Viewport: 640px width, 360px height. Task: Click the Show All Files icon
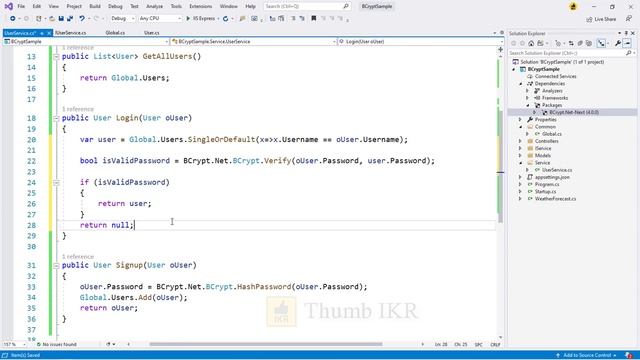tap(589, 43)
